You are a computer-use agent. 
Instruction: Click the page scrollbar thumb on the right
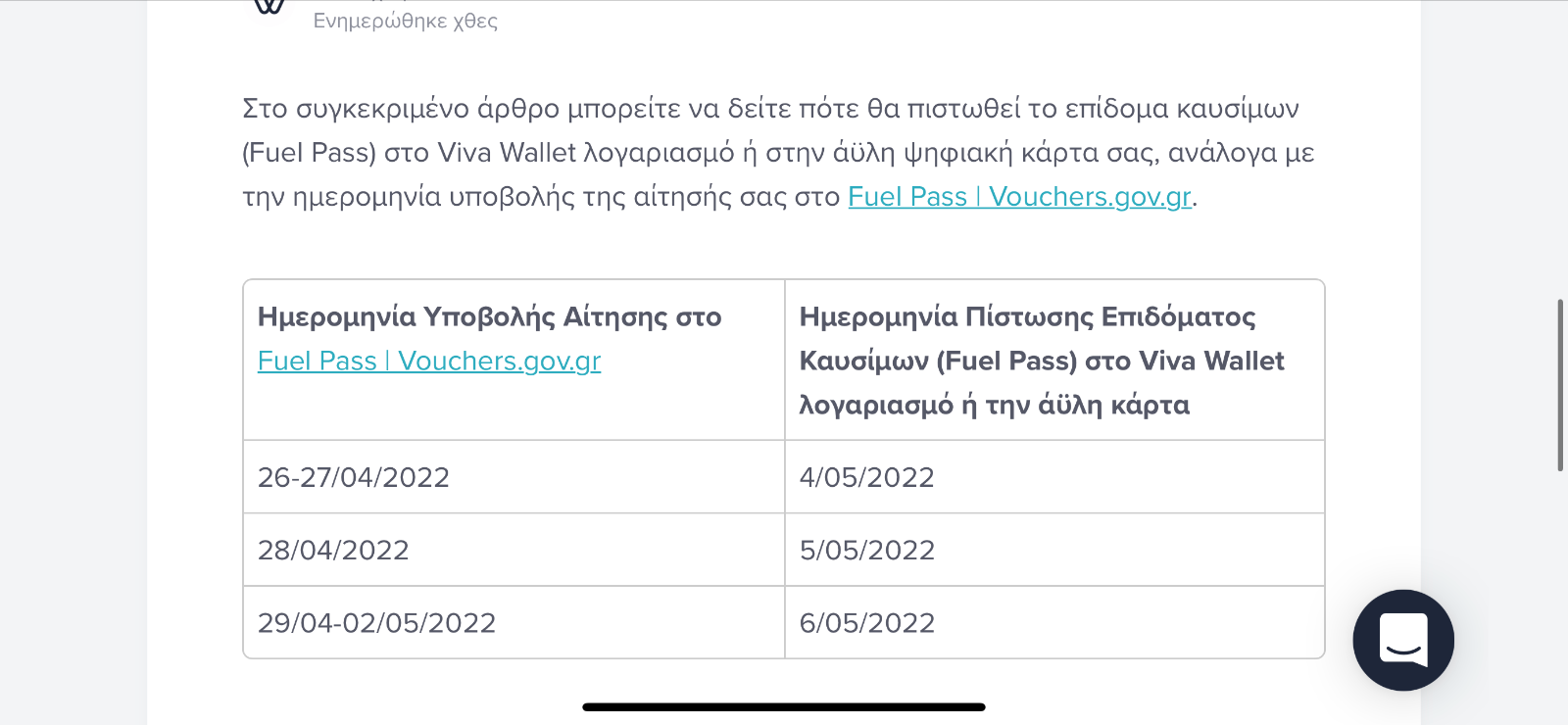tap(1560, 385)
